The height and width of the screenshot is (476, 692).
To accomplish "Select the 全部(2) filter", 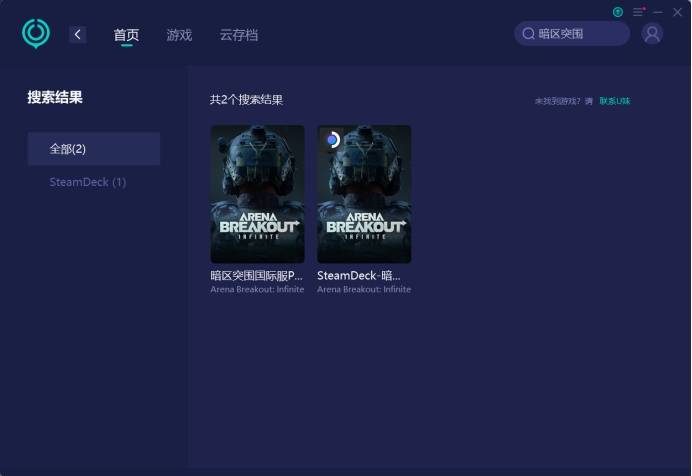I will click(94, 149).
